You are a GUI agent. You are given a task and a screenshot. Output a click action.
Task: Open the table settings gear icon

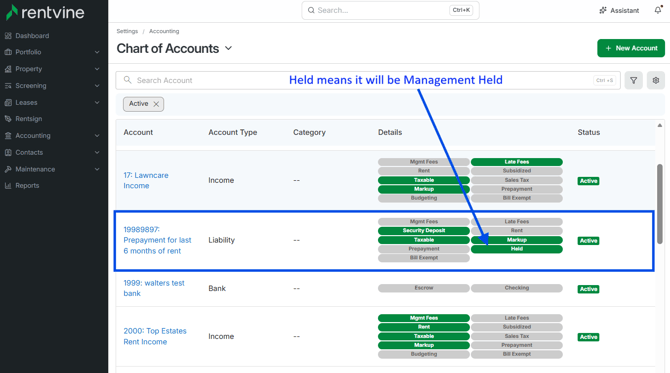point(656,80)
